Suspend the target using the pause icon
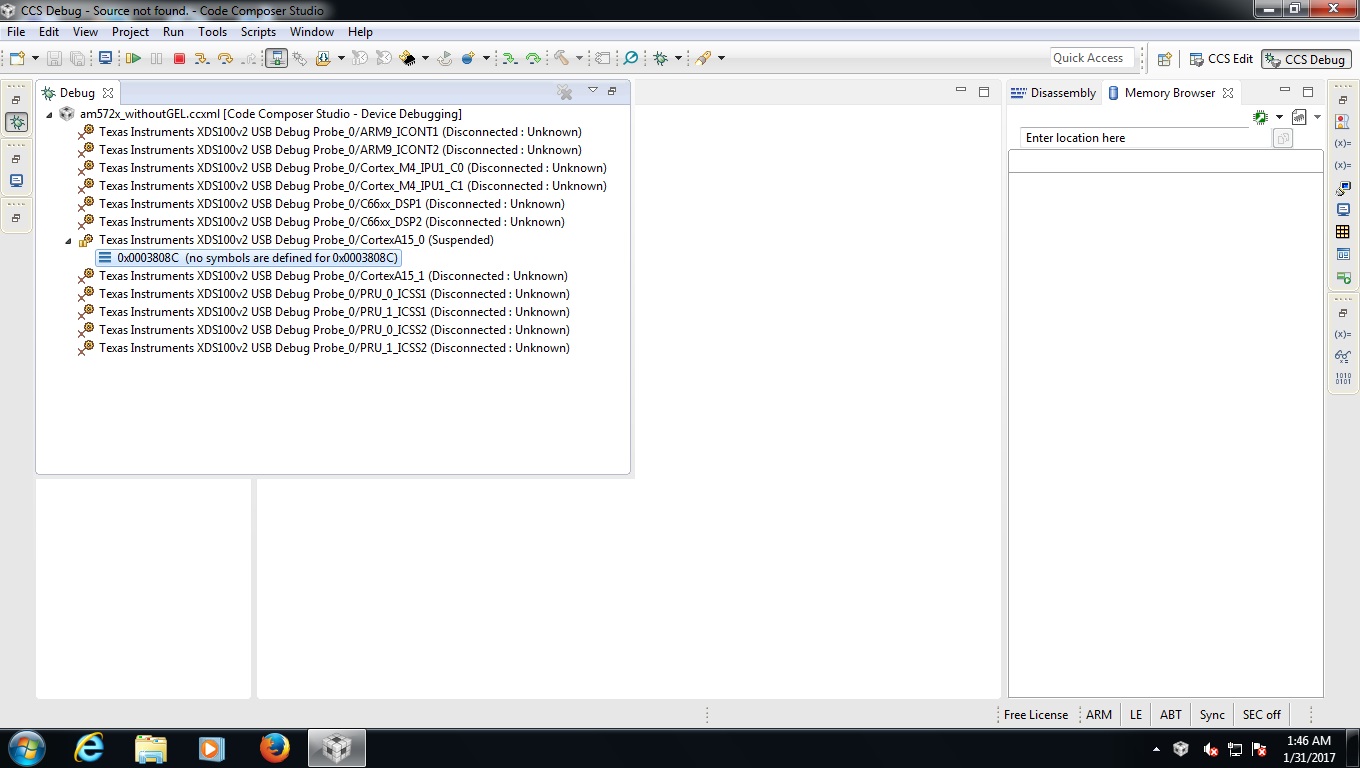1360x768 pixels. click(156, 58)
